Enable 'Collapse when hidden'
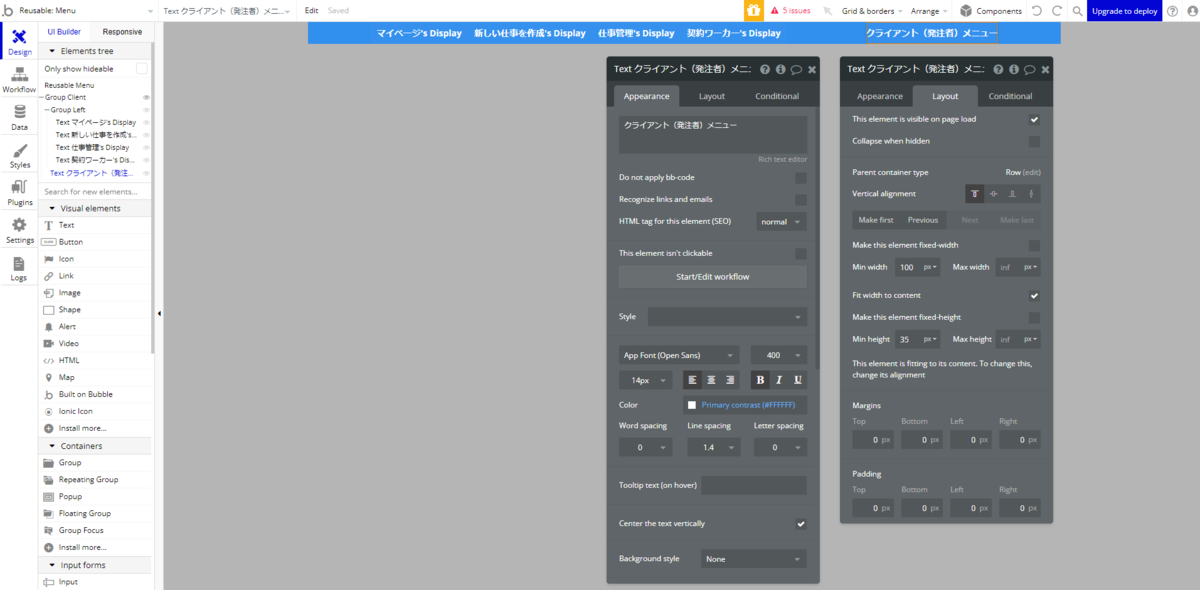This screenshot has height=590, width=1200. (x=1034, y=141)
